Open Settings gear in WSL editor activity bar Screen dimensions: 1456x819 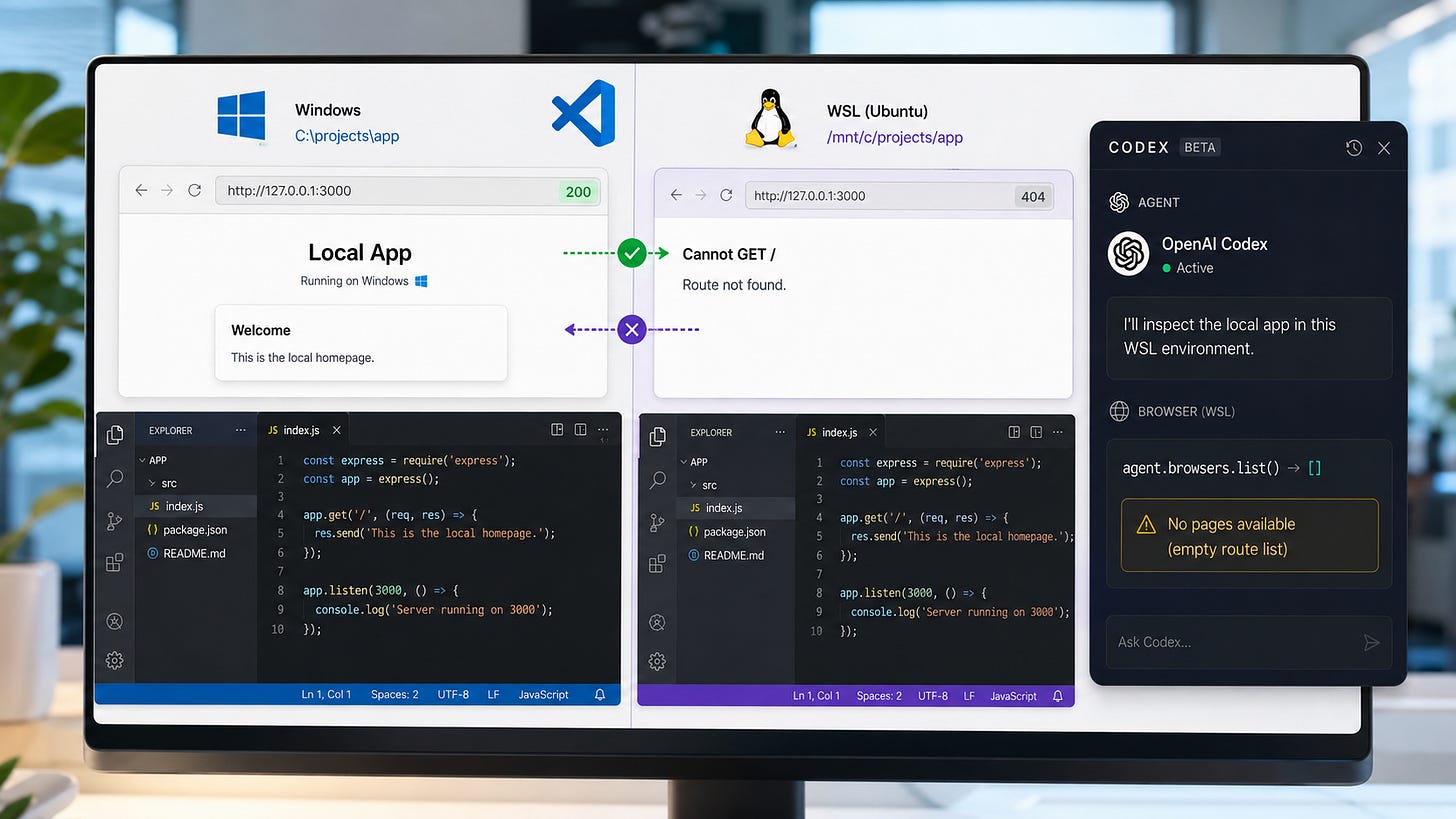click(658, 661)
